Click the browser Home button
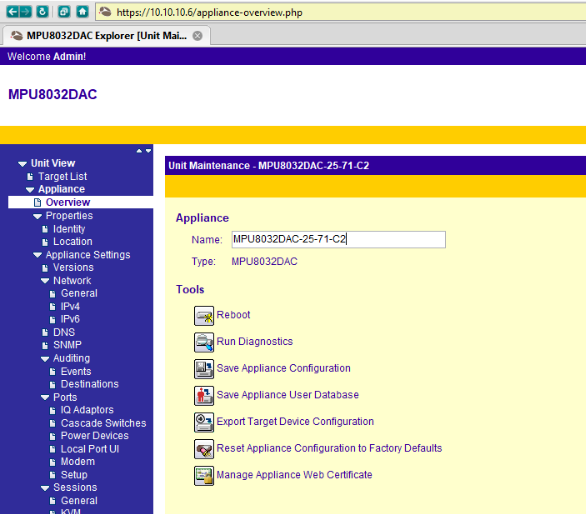Image resolution: width=586 pixels, height=514 pixels. click(x=82, y=12)
